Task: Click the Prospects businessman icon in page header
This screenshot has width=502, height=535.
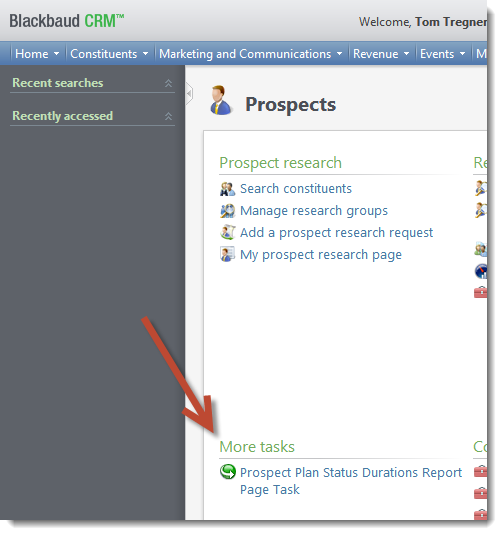Action: (220, 100)
